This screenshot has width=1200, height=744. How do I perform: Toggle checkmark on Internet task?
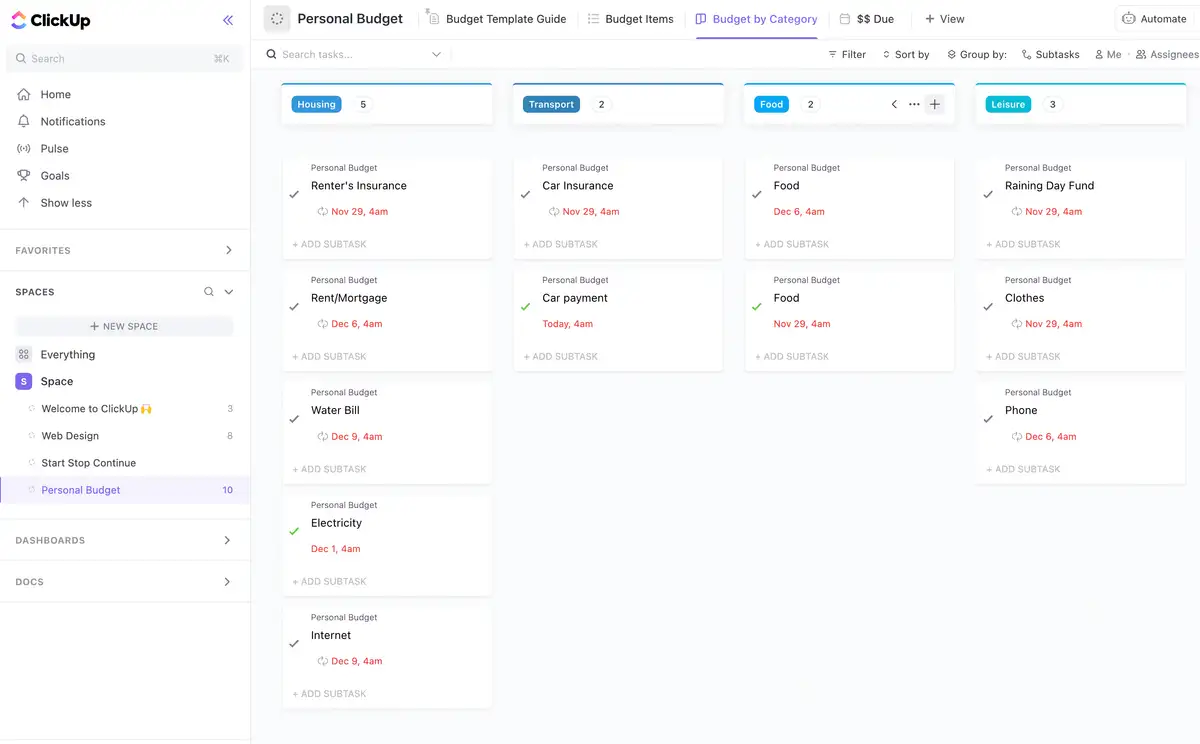pyautogui.click(x=294, y=644)
